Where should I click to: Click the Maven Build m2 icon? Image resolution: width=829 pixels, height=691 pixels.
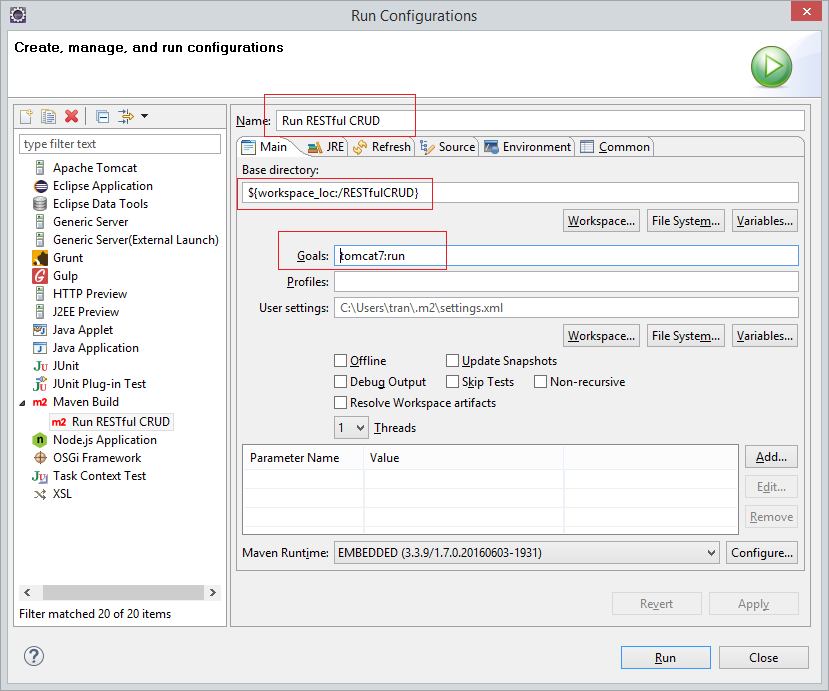pyautogui.click(x=40, y=402)
